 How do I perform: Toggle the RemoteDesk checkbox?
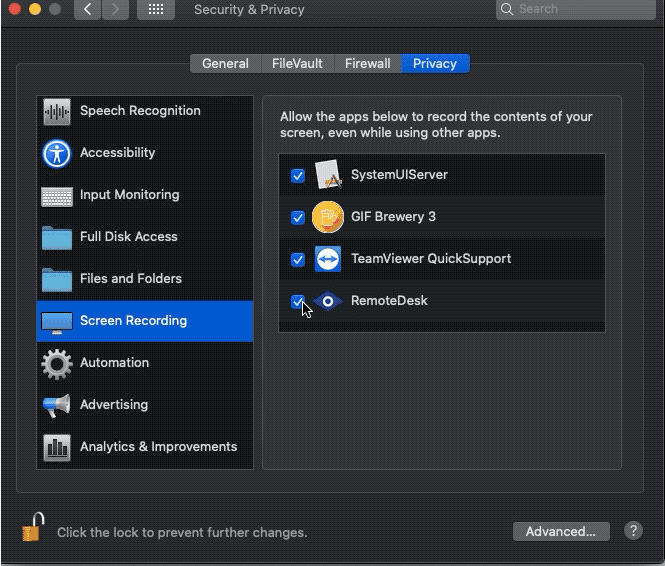click(x=298, y=301)
